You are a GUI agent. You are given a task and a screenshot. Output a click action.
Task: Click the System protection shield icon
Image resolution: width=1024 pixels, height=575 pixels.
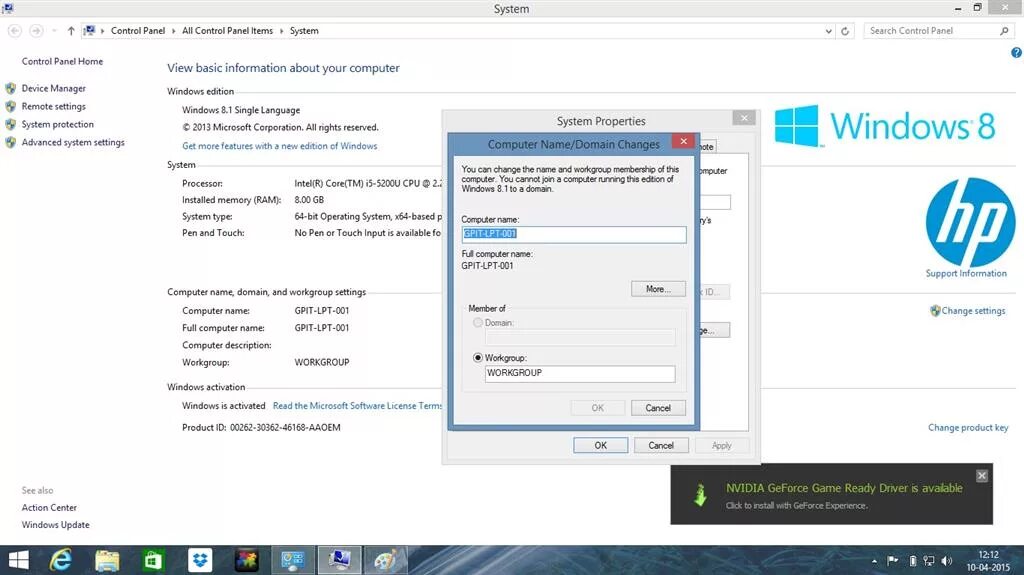tap(10, 124)
